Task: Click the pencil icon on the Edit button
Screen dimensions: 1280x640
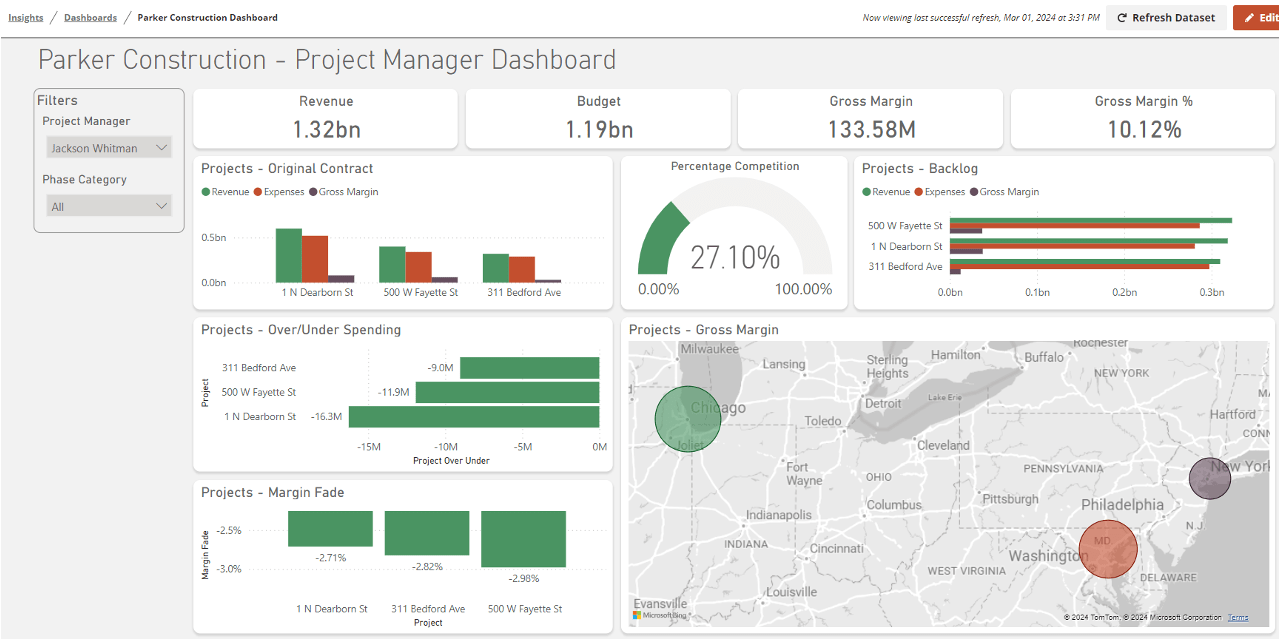Action: pos(1249,17)
